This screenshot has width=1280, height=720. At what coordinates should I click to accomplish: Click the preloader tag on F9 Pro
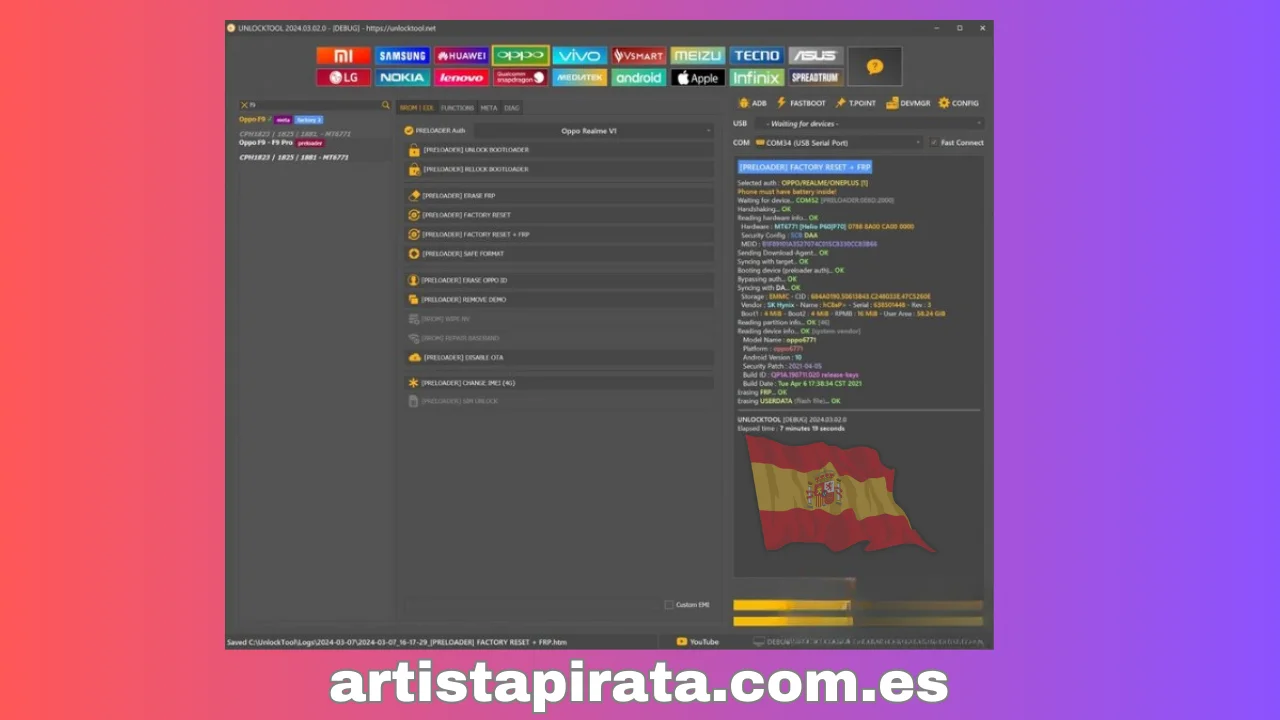click(x=310, y=143)
